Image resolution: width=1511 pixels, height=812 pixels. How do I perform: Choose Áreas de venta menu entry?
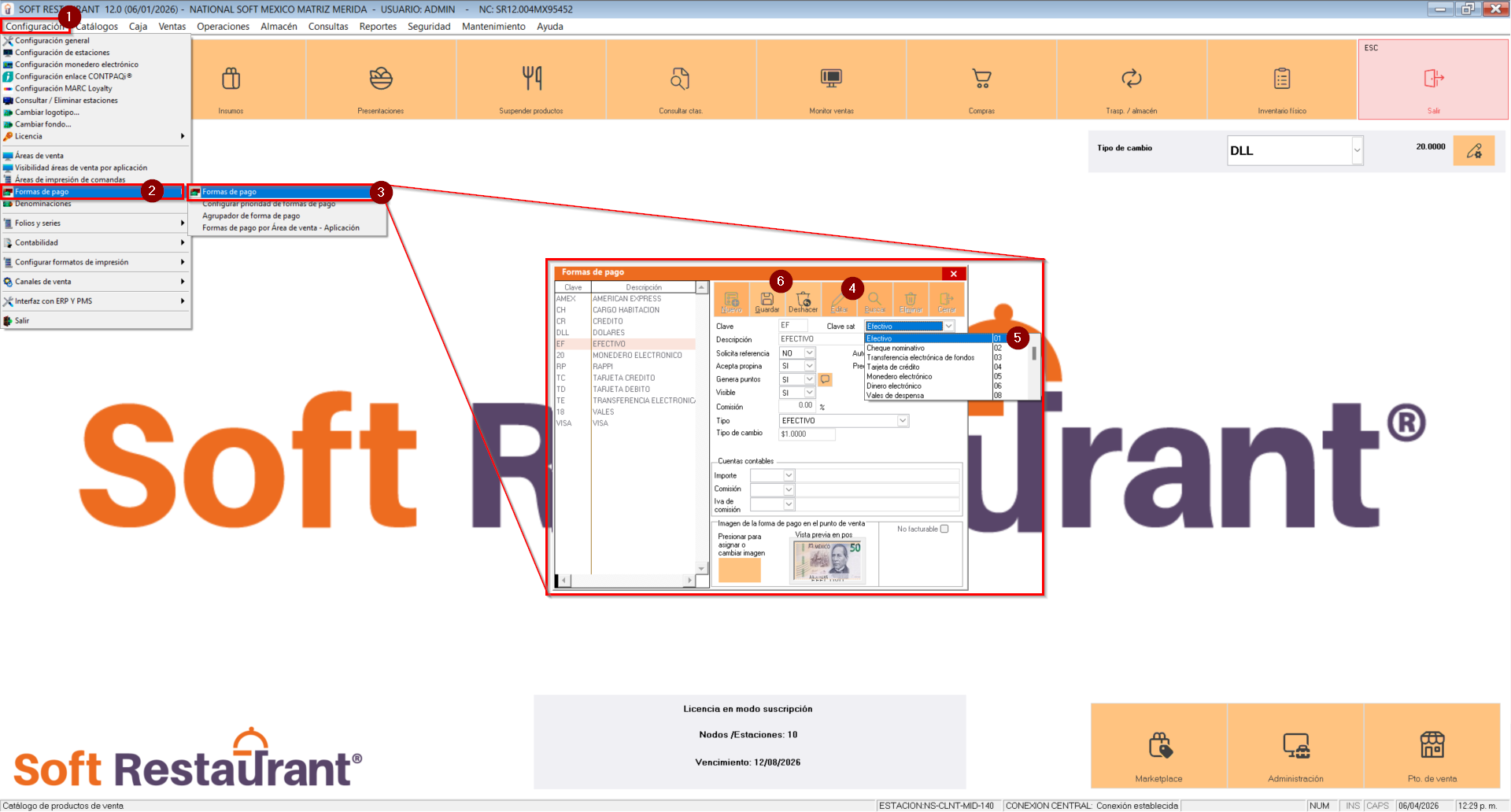(x=96, y=156)
